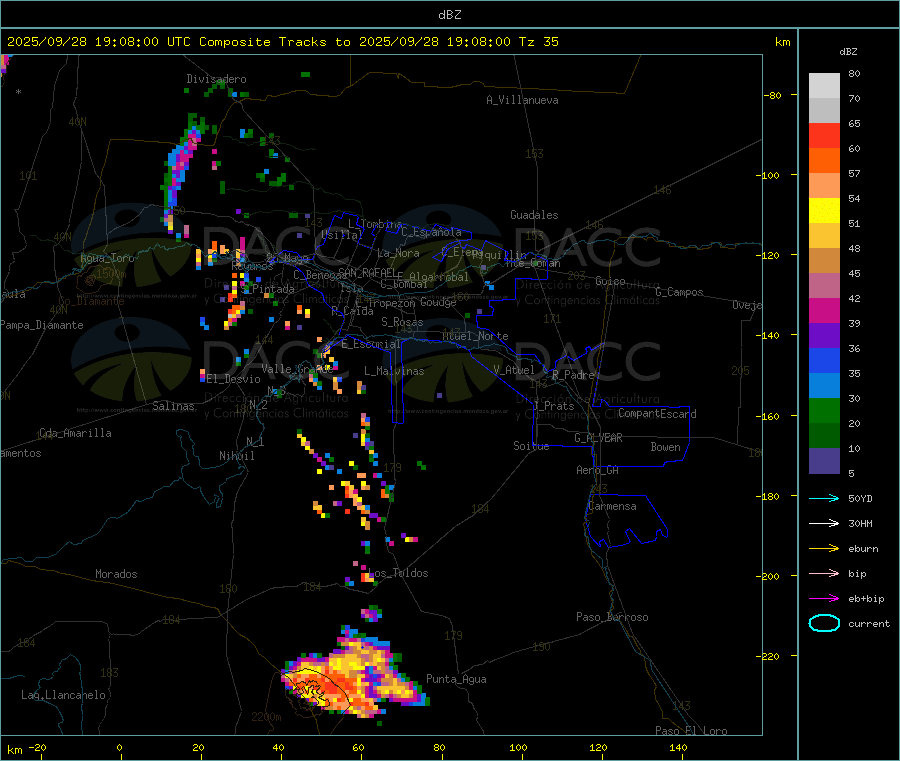Click the Salinas map label

(x=173, y=406)
